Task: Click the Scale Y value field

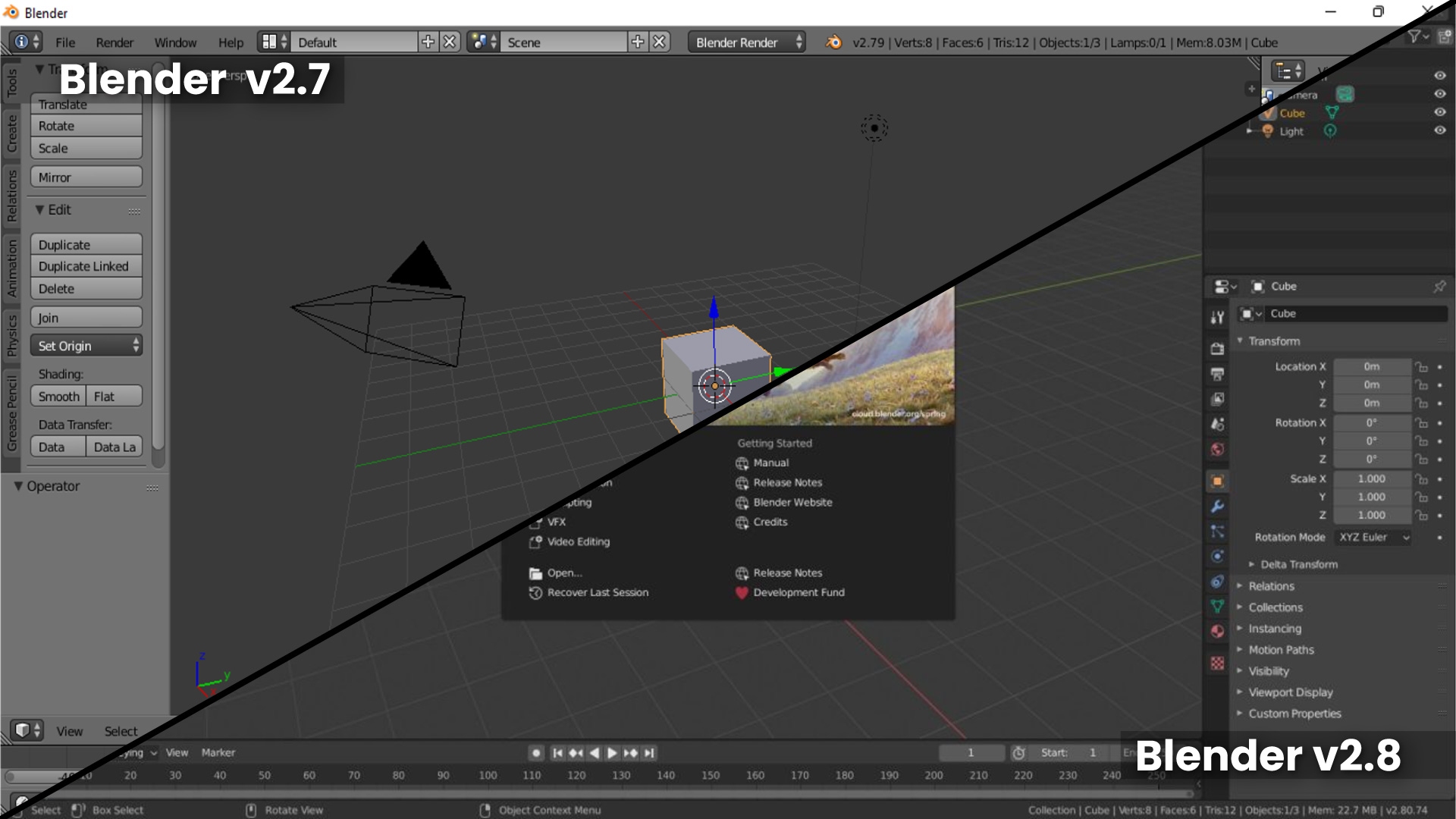Action: click(1372, 497)
